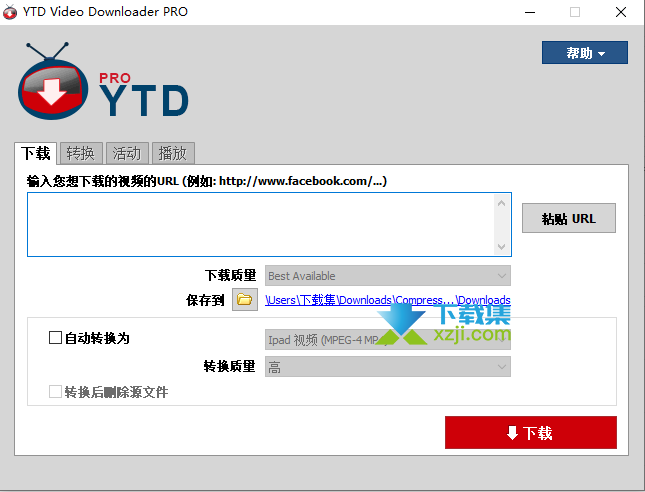Open the Downloads save path link
Image resolution: width=645 pixels, height=492 pixels.
pos(388,300)
